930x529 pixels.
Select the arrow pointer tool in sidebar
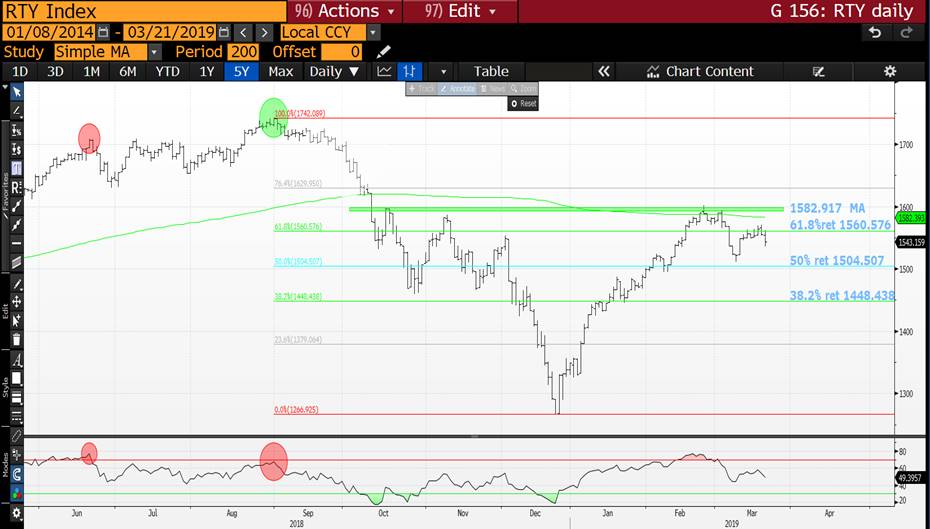tap(16, 92)
